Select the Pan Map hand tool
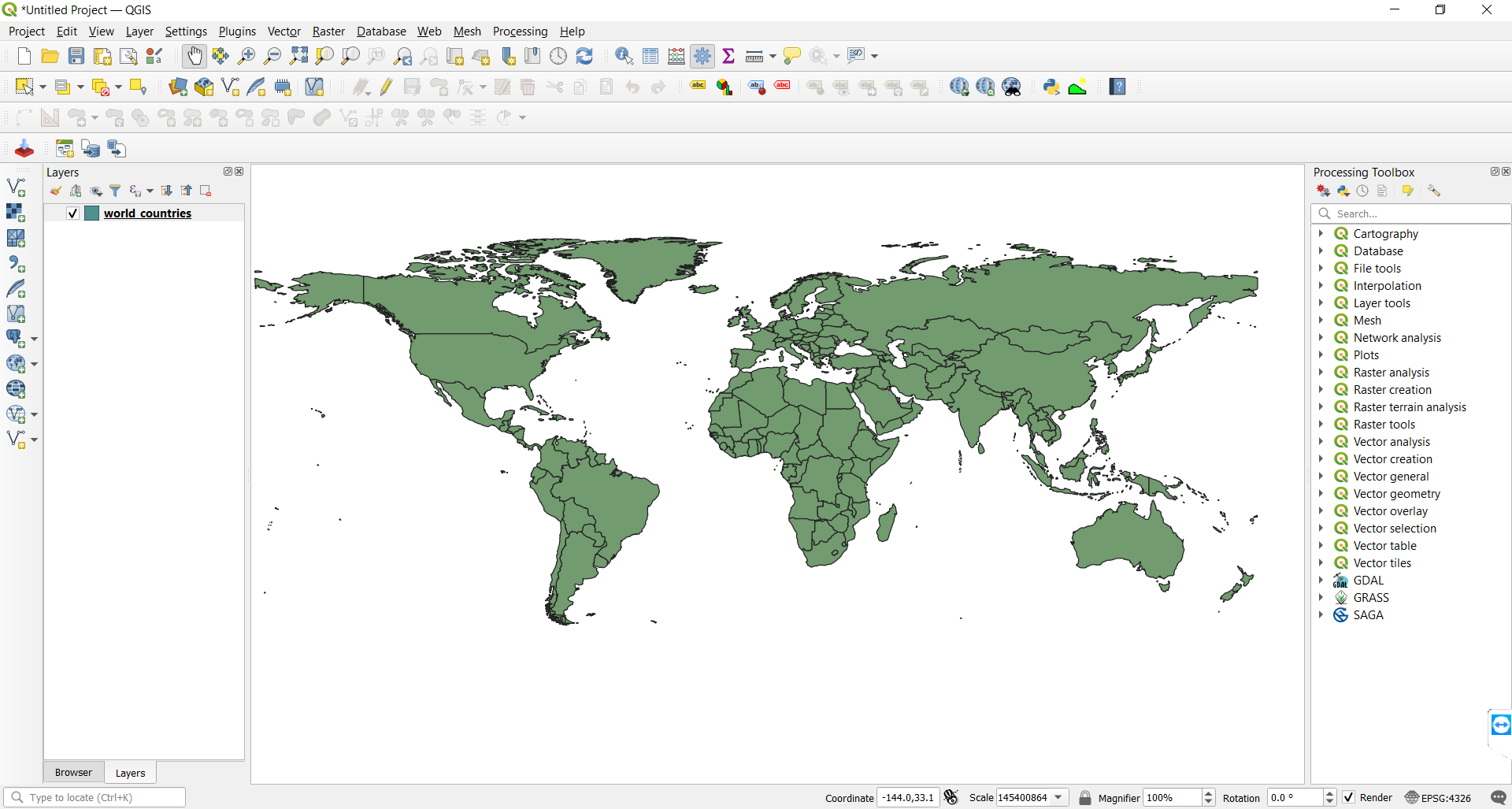Viewport: 1512px width, 809px height. [194, 56]
